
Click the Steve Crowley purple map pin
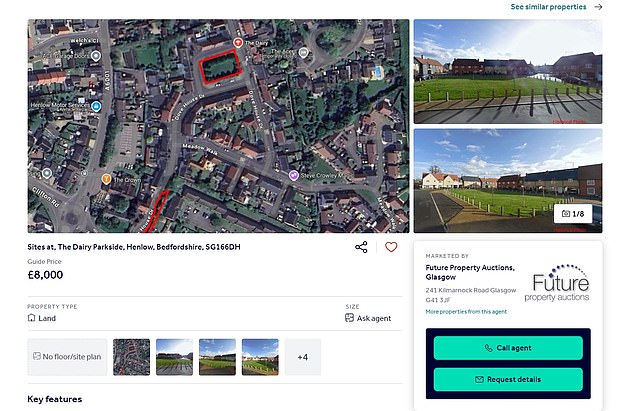coord(294,175)
